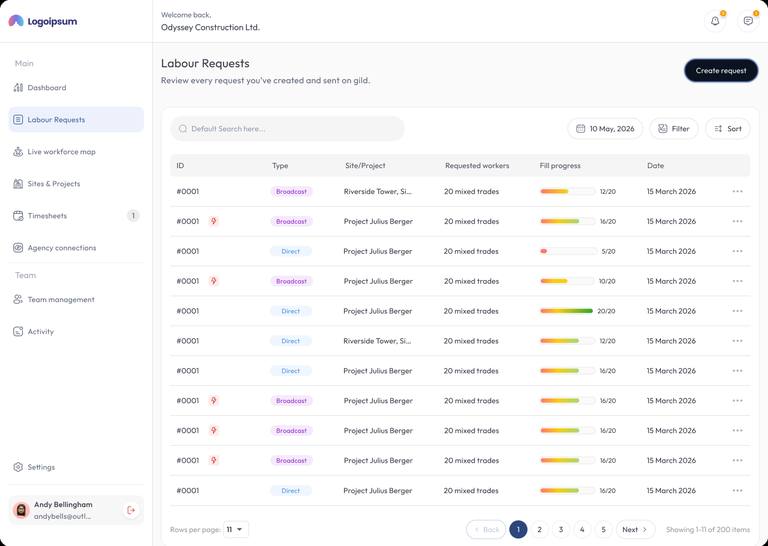Open Agency connections page
Viewport: 768px width, 546px height.
click(x=54, y=248)
